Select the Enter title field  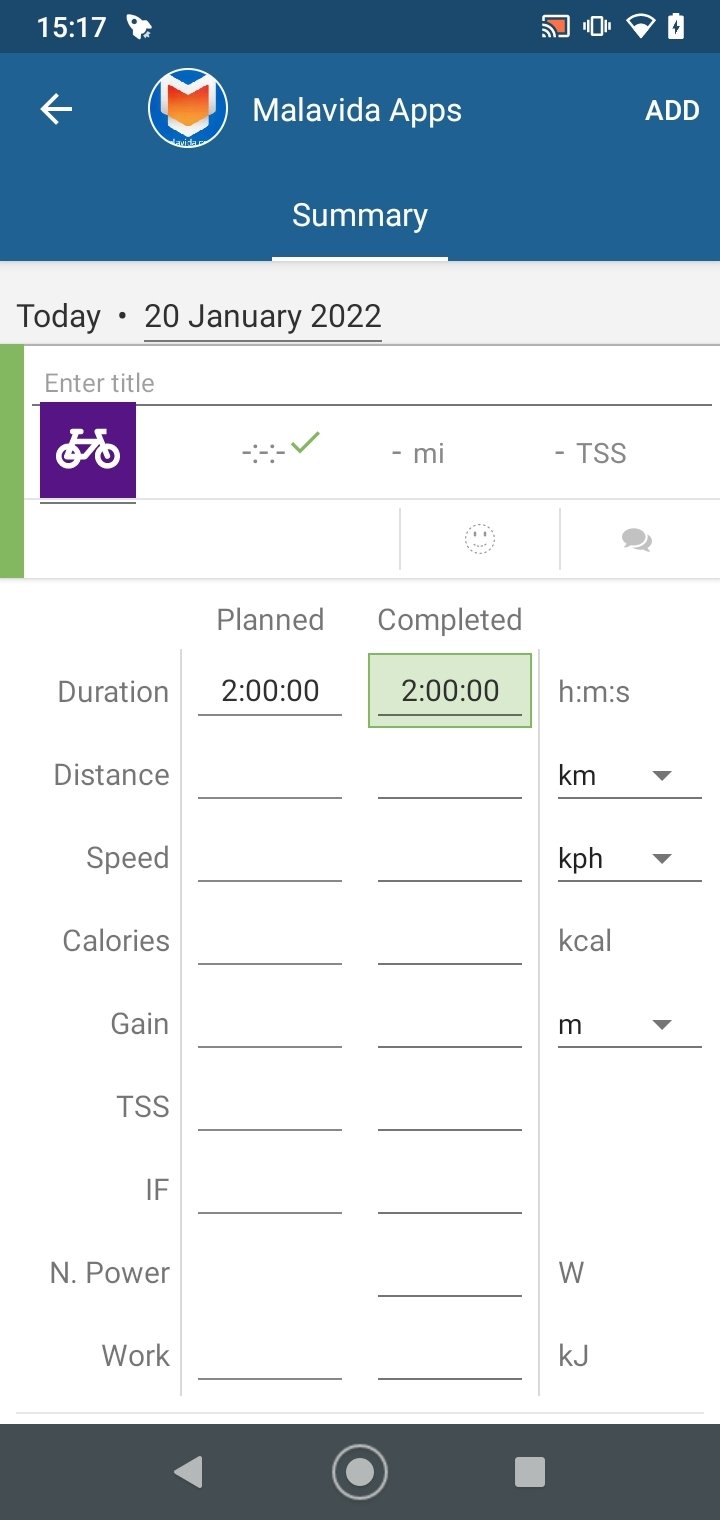pyautogui.click(x=372, y=383)
